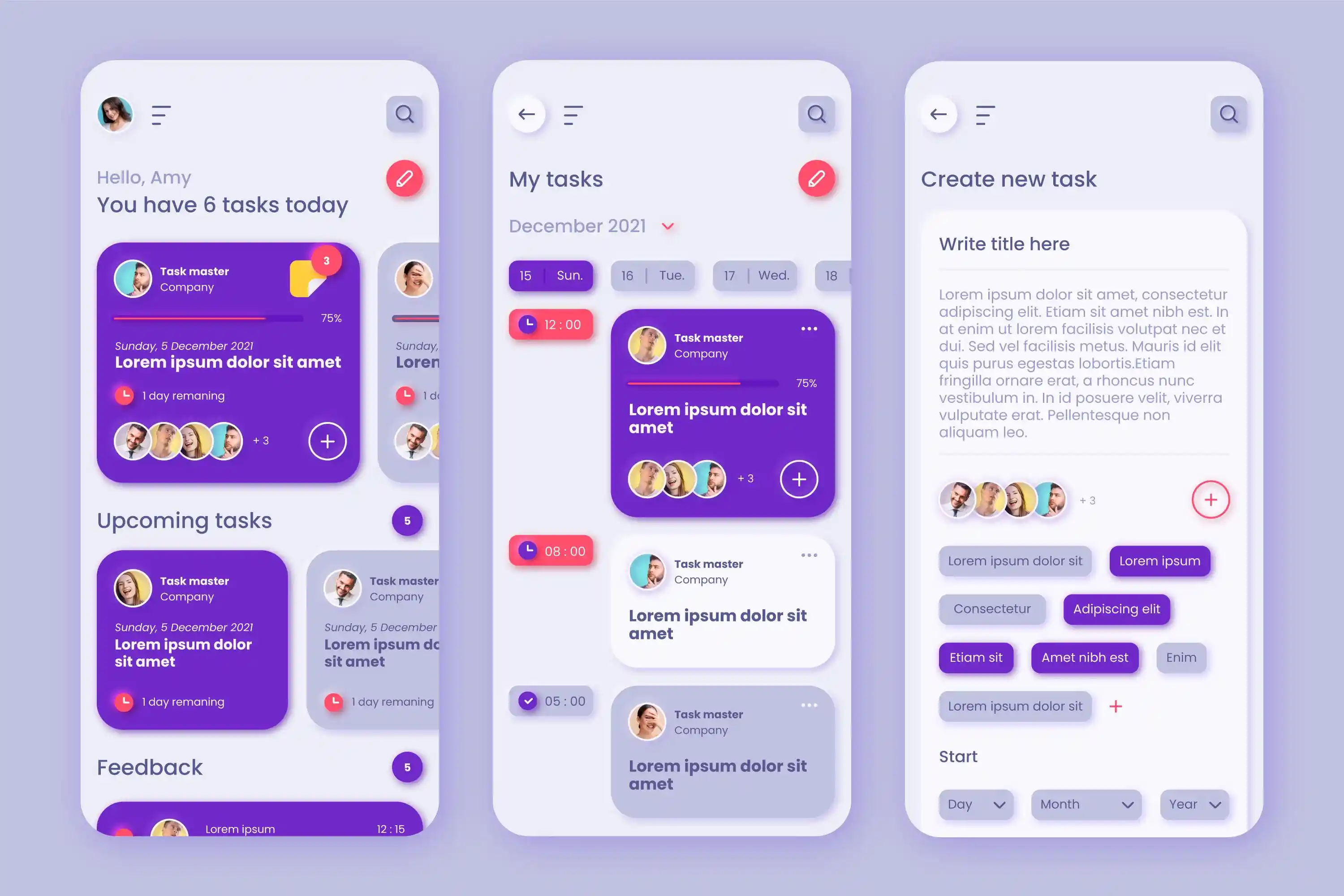Screen dimensions: 1344x896
Task: Click the back arrow on Create New Task
Action: [938, 113]
